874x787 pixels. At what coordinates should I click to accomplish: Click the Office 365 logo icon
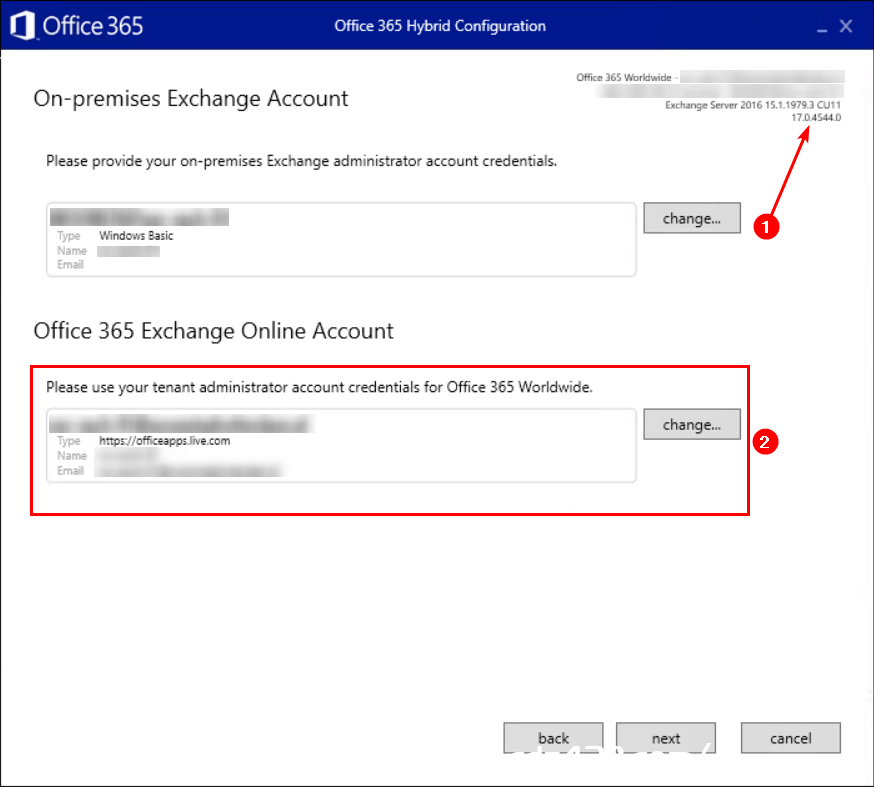23,26
